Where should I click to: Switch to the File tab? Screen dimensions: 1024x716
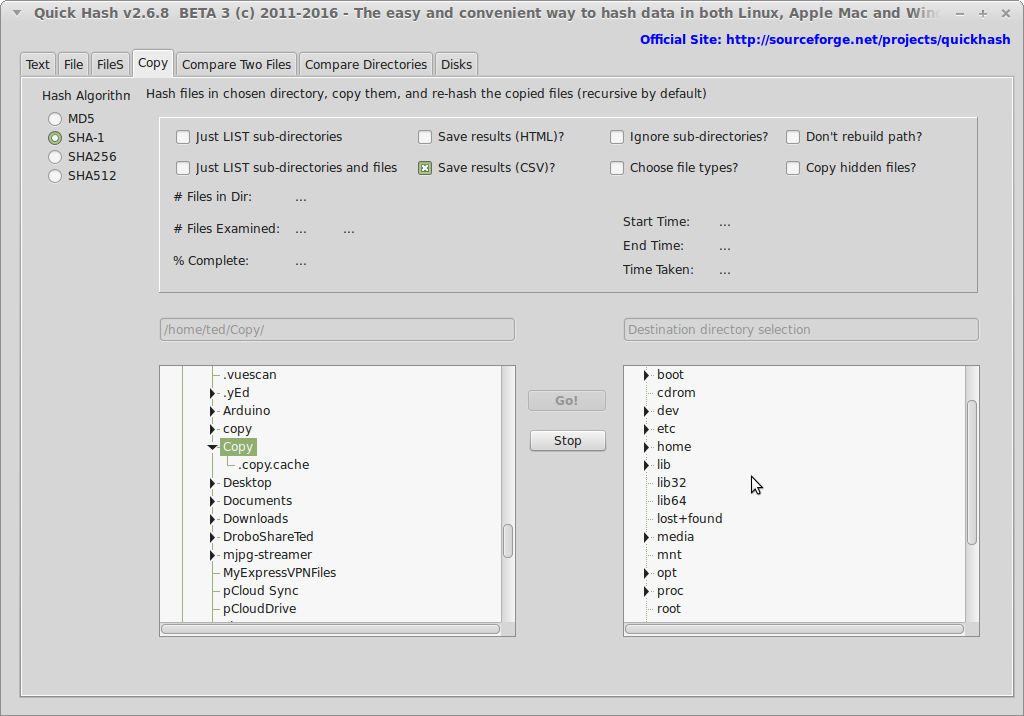point(73,65)
